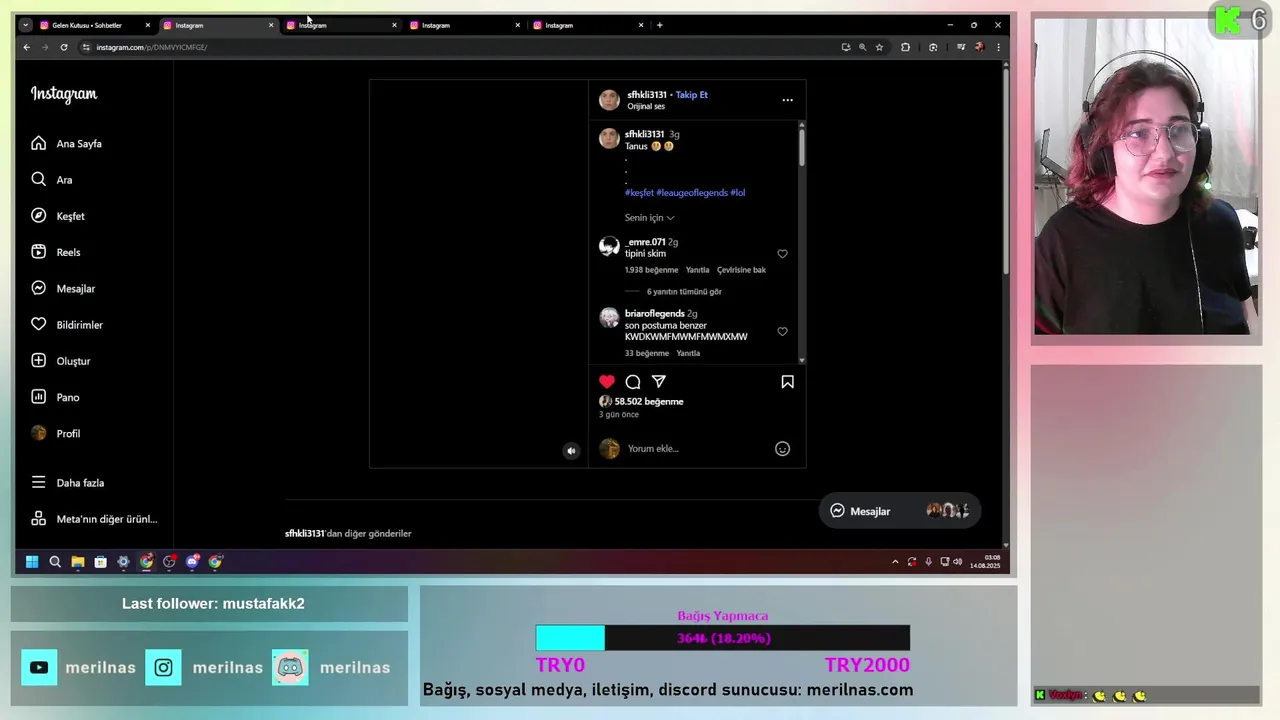The width and height of the screenshot is (1280, 720).
Task: Open Windows taskbar search
Action: (55, 562)
